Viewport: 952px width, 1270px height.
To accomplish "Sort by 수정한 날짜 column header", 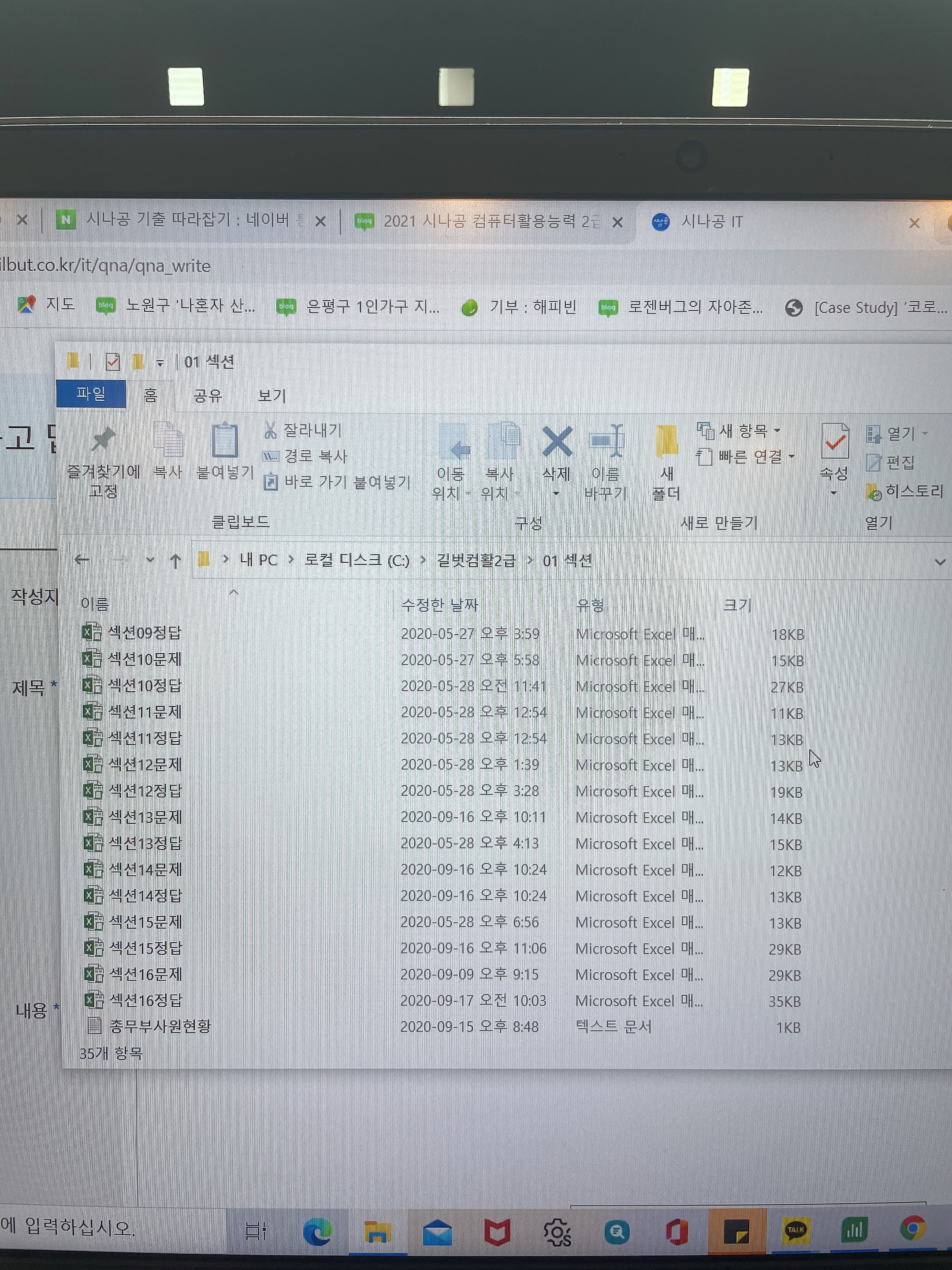I will (x=439, y=605).
